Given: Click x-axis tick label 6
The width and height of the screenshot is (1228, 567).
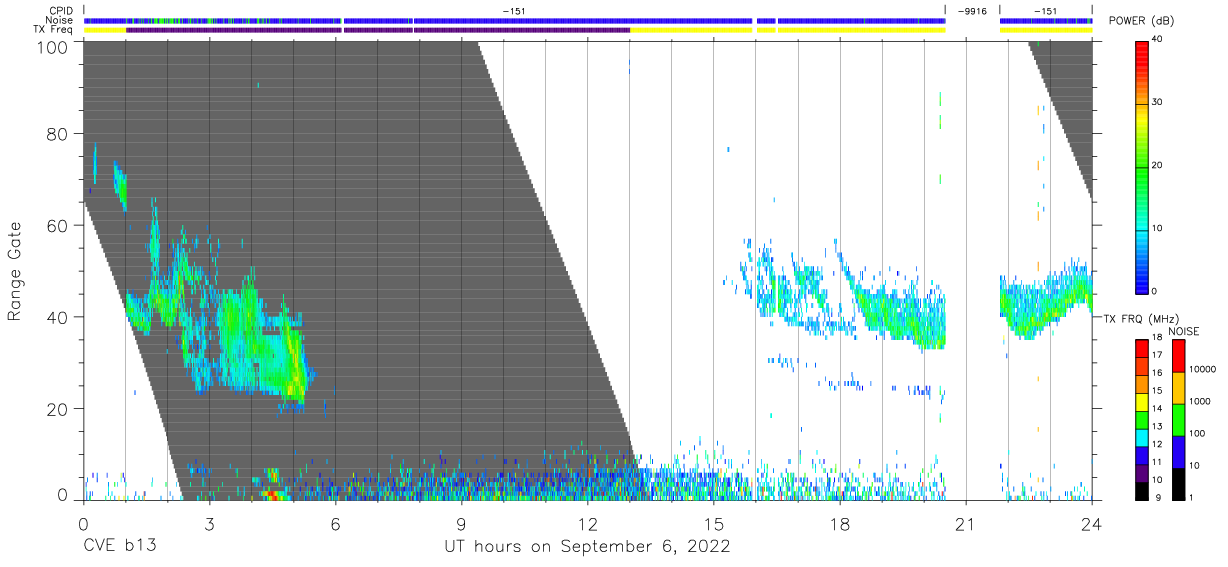Looking at the screenshot, I should [335, 522].
